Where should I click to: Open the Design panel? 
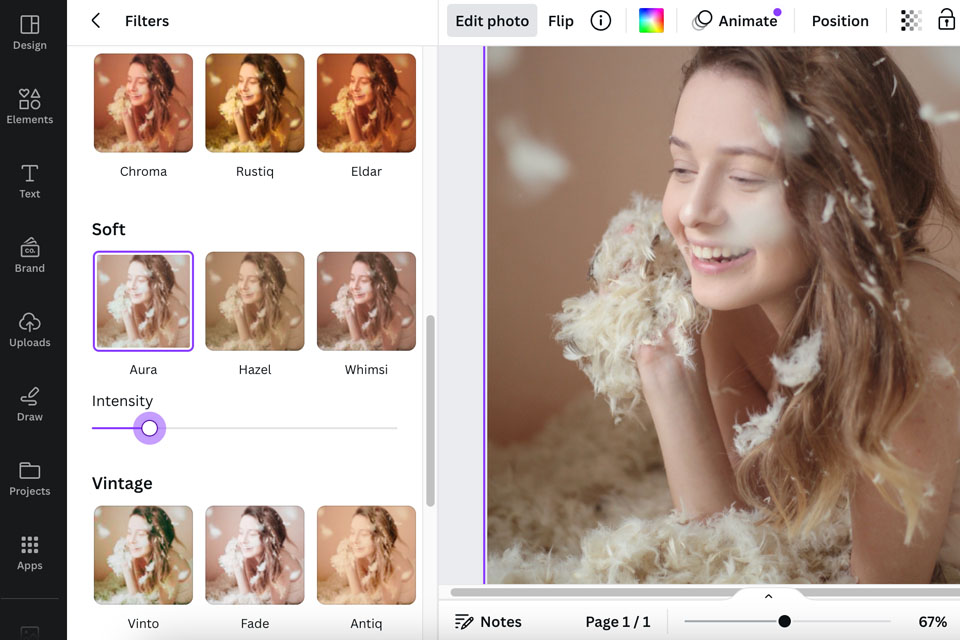click(x=29, y=32)
